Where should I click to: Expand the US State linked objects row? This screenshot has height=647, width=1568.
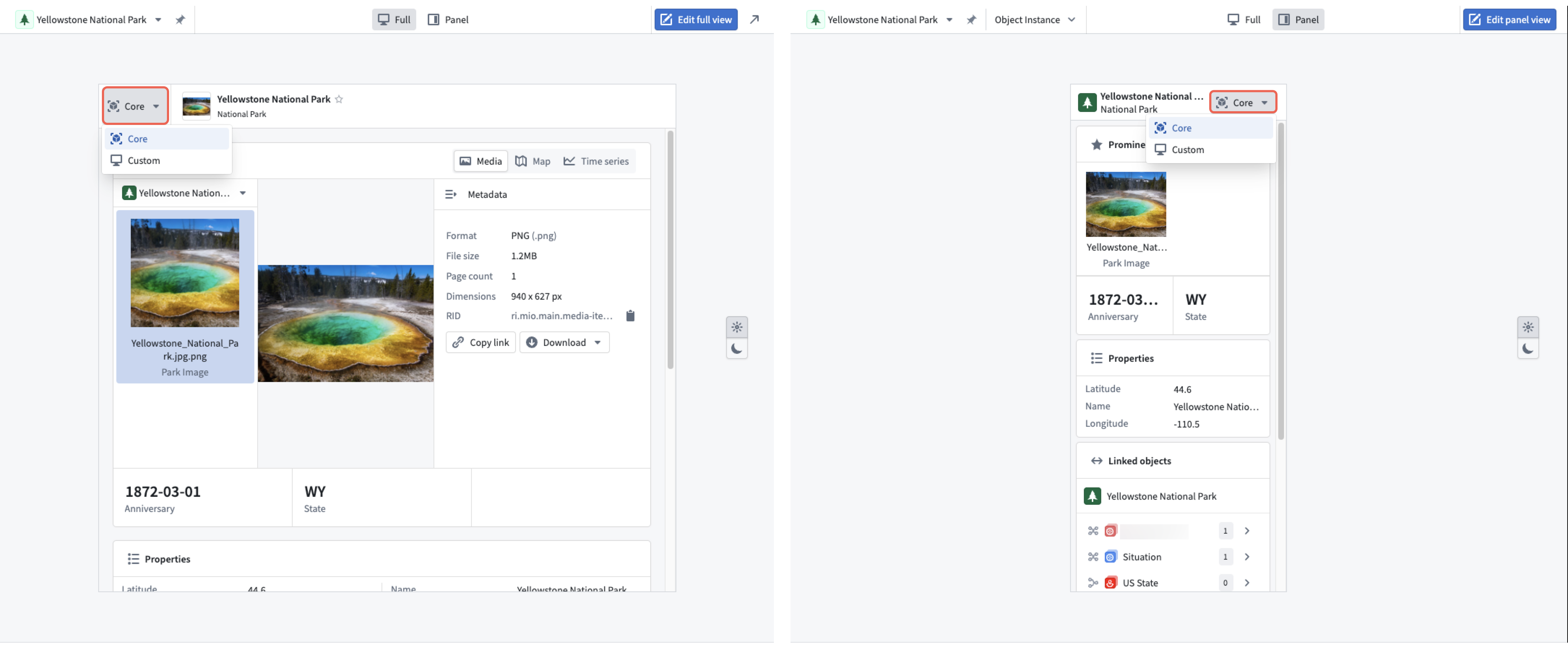[x=1247, y=582]
